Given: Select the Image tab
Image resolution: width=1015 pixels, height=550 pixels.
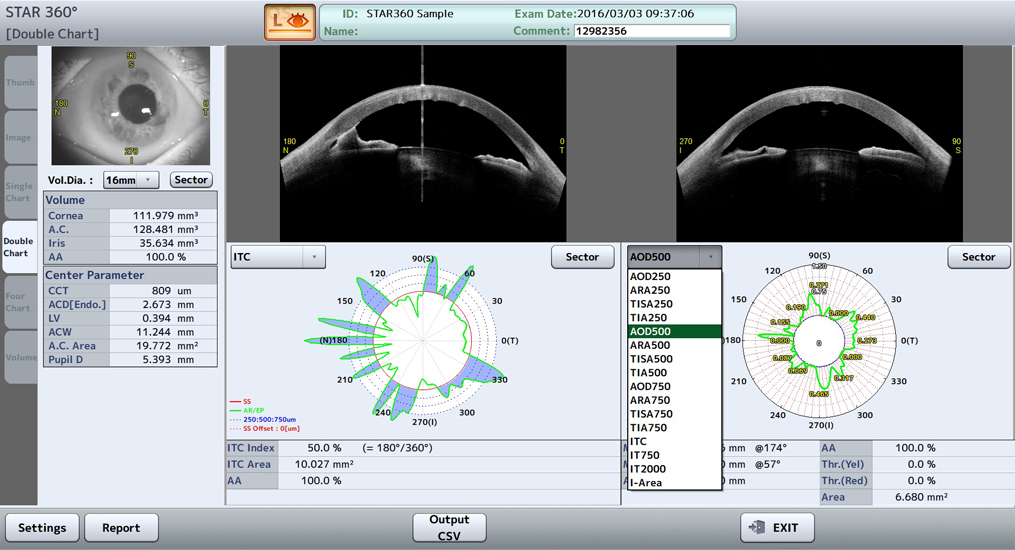Looking at the screenshot, I should click(19, 138).
